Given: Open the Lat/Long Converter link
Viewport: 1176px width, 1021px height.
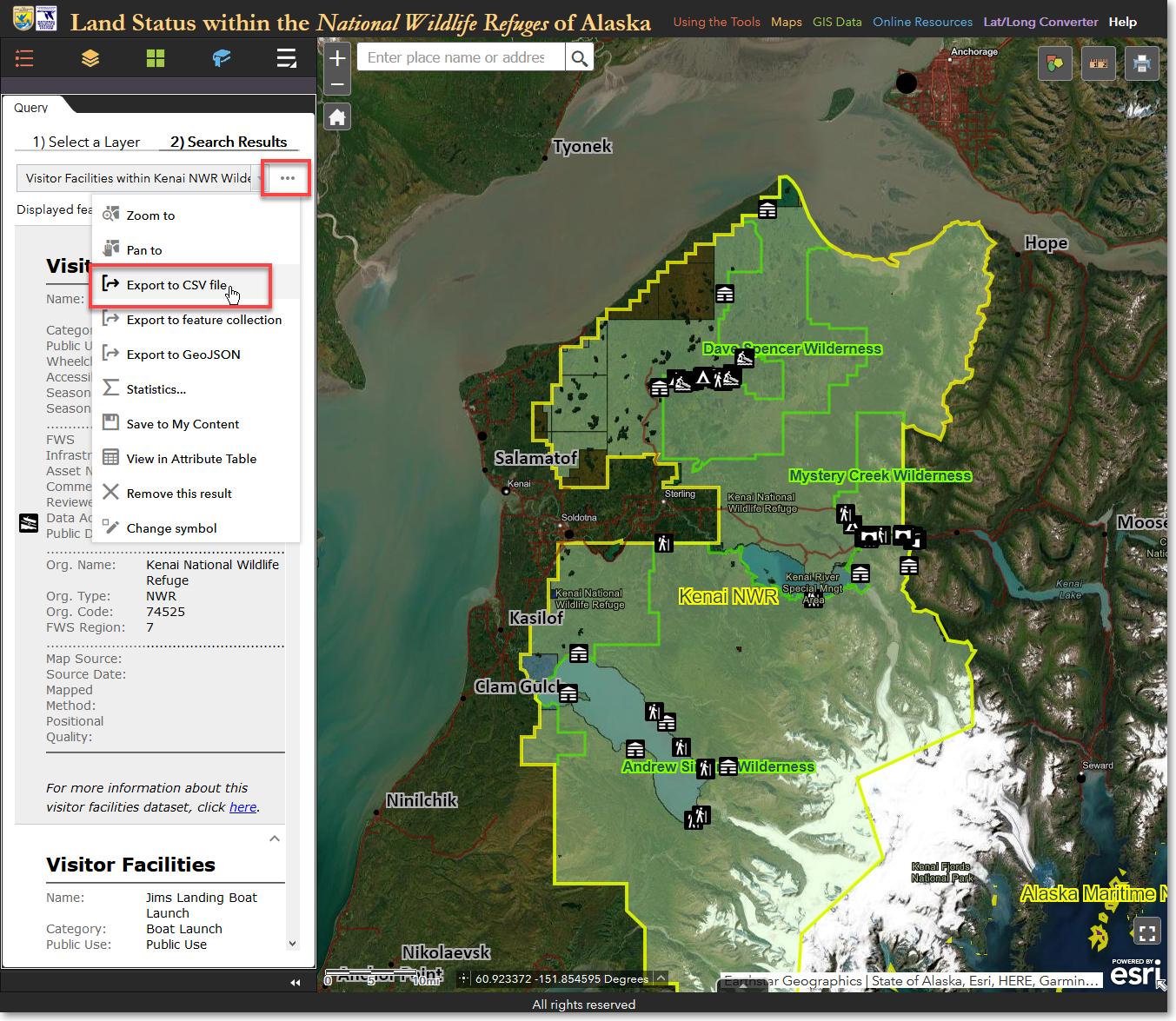Looking at the screenshot, I should point(1040,22).
